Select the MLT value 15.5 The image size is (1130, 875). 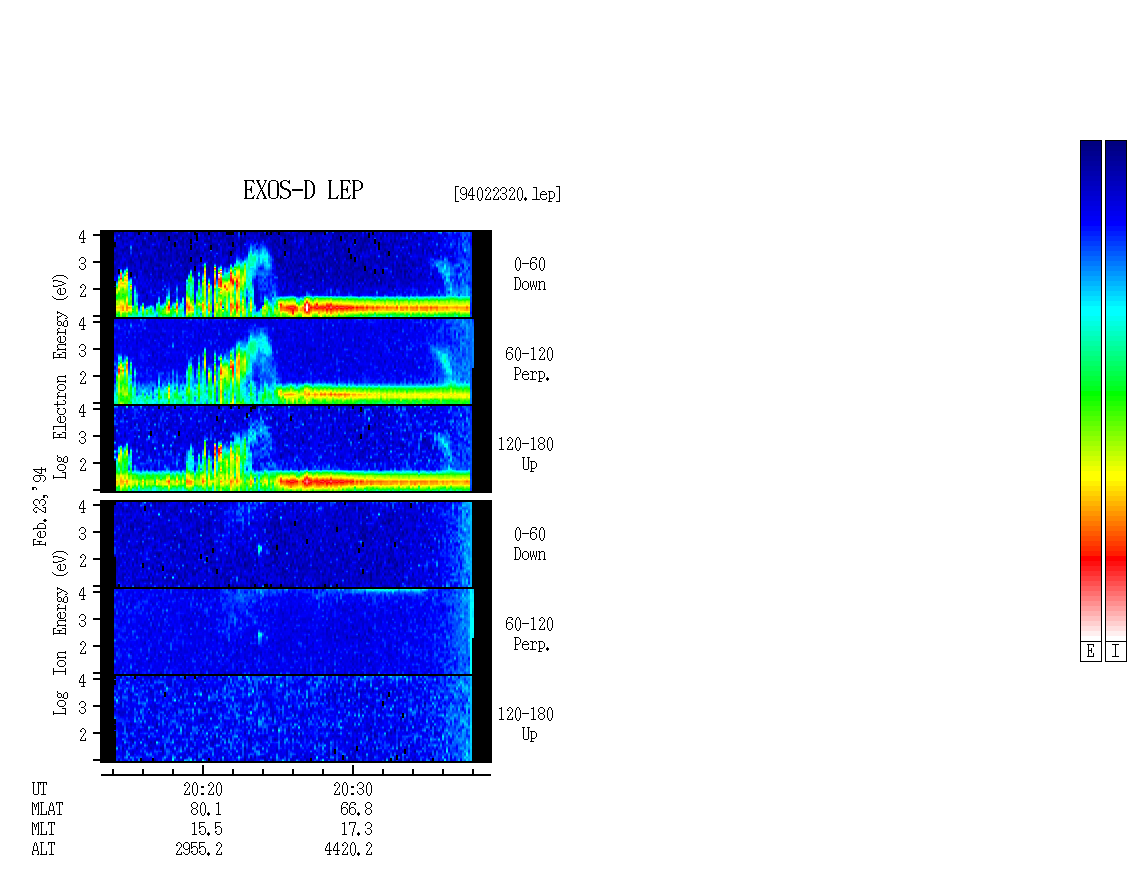[206, 830]
